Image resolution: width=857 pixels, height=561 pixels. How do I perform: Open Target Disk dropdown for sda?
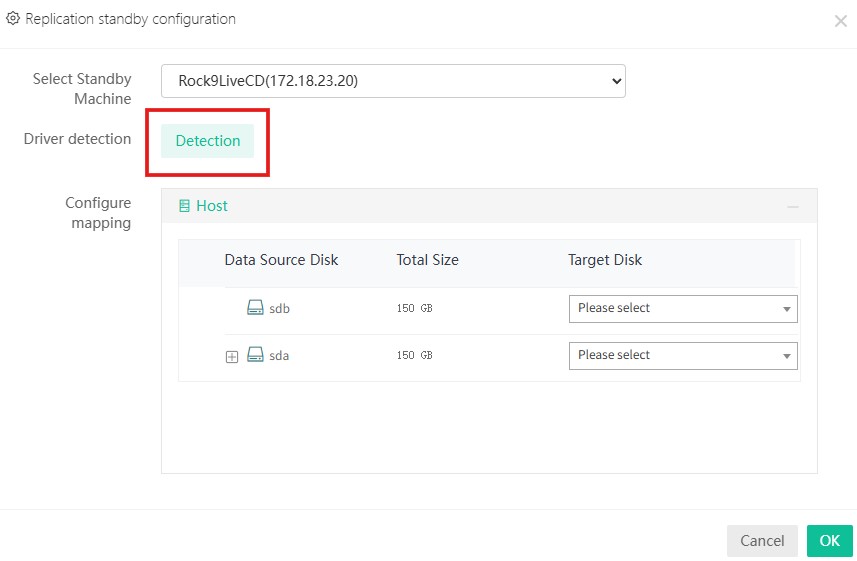coord(683,356)
